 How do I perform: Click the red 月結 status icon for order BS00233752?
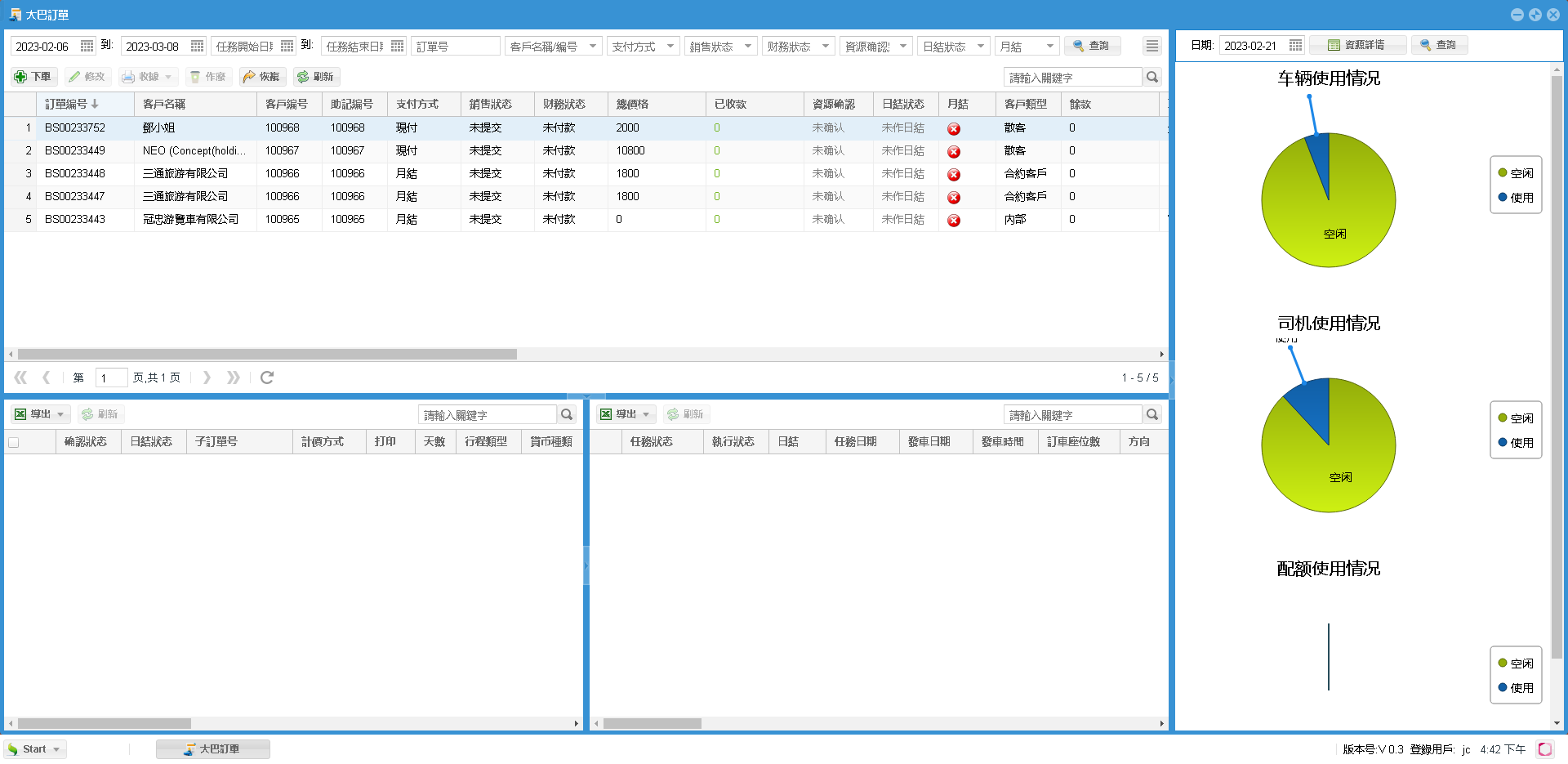(954, 129)
